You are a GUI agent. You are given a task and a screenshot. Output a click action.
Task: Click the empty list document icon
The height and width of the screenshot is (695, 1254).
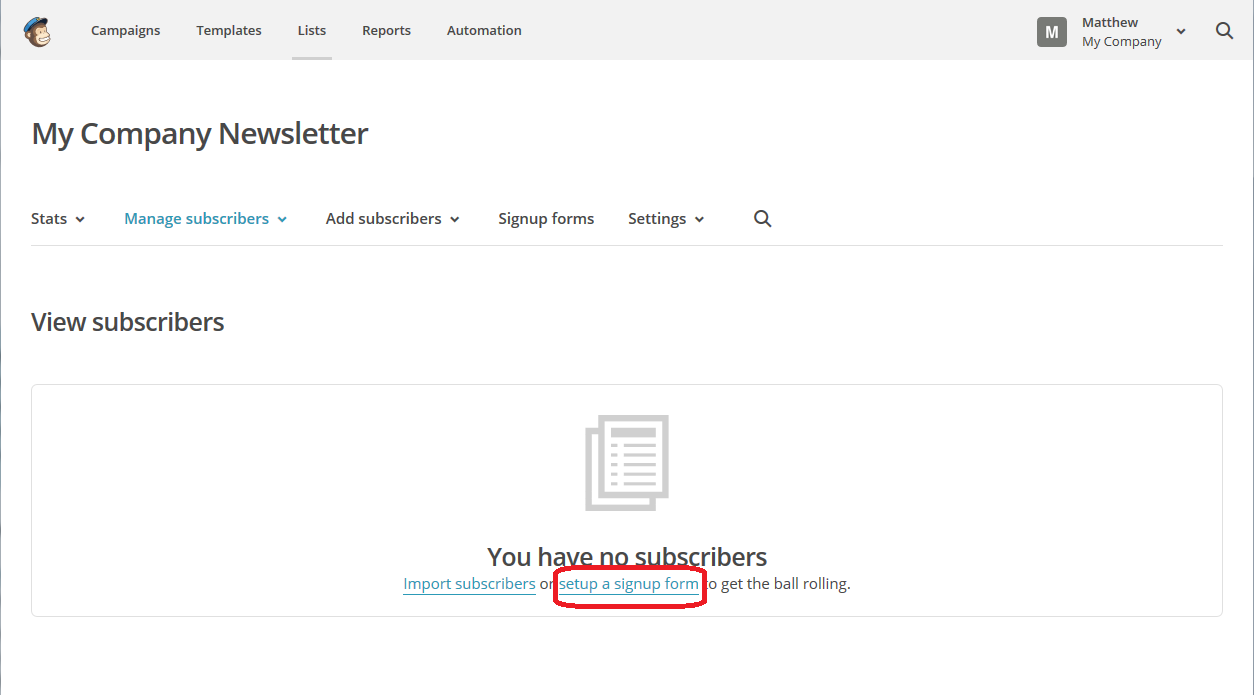(x=627, y=463)
